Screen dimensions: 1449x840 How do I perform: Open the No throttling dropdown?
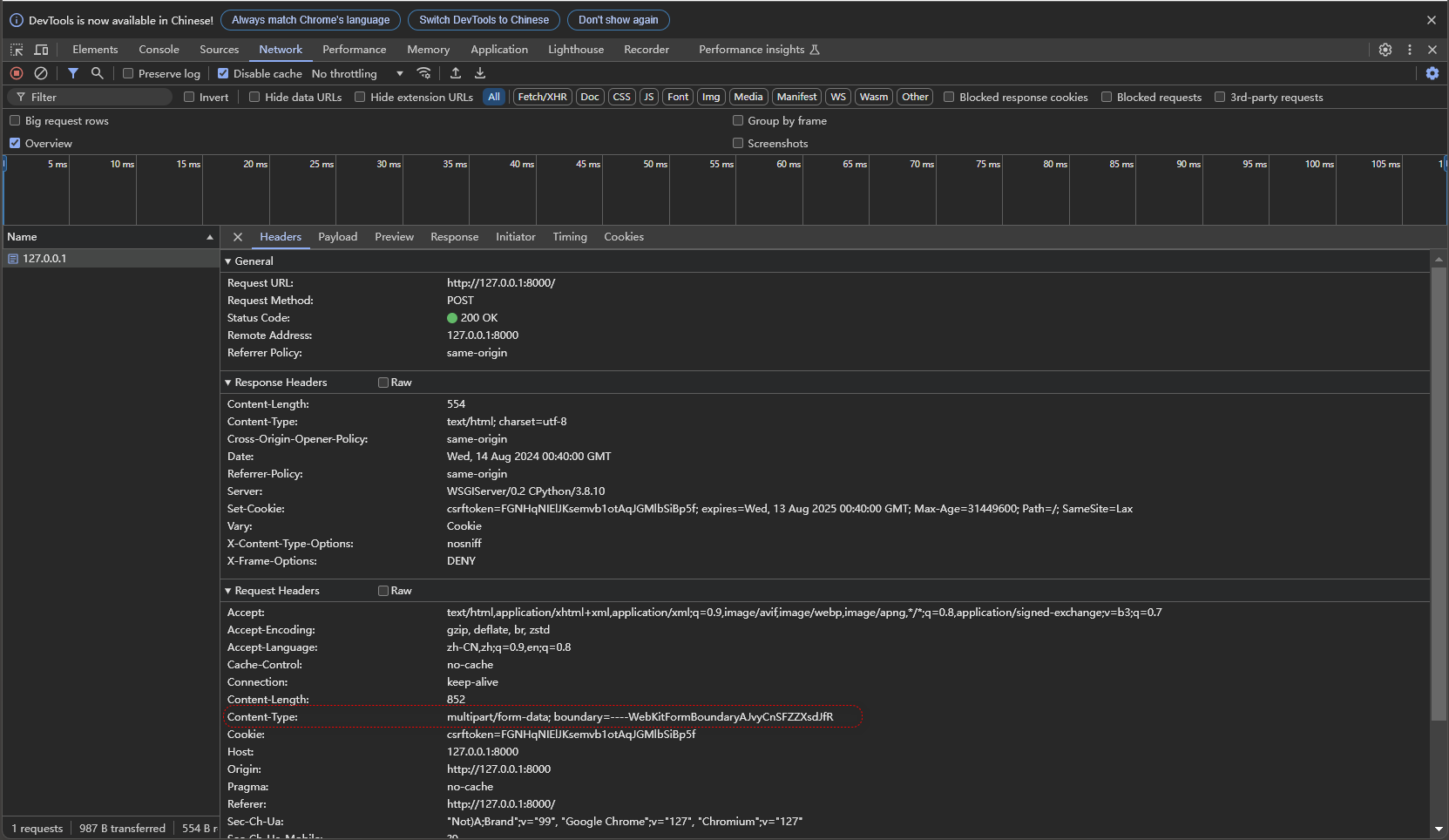pyautogui.click(x=358, y=73)
